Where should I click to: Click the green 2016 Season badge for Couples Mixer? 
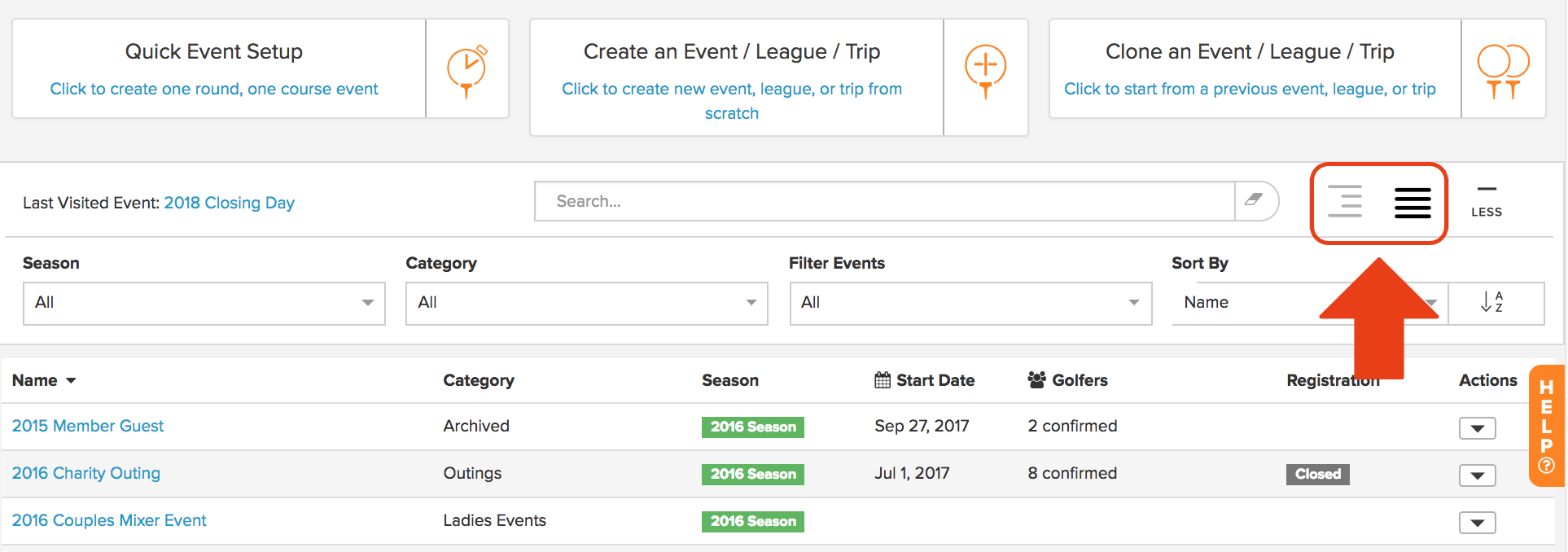tap(753, 521)
